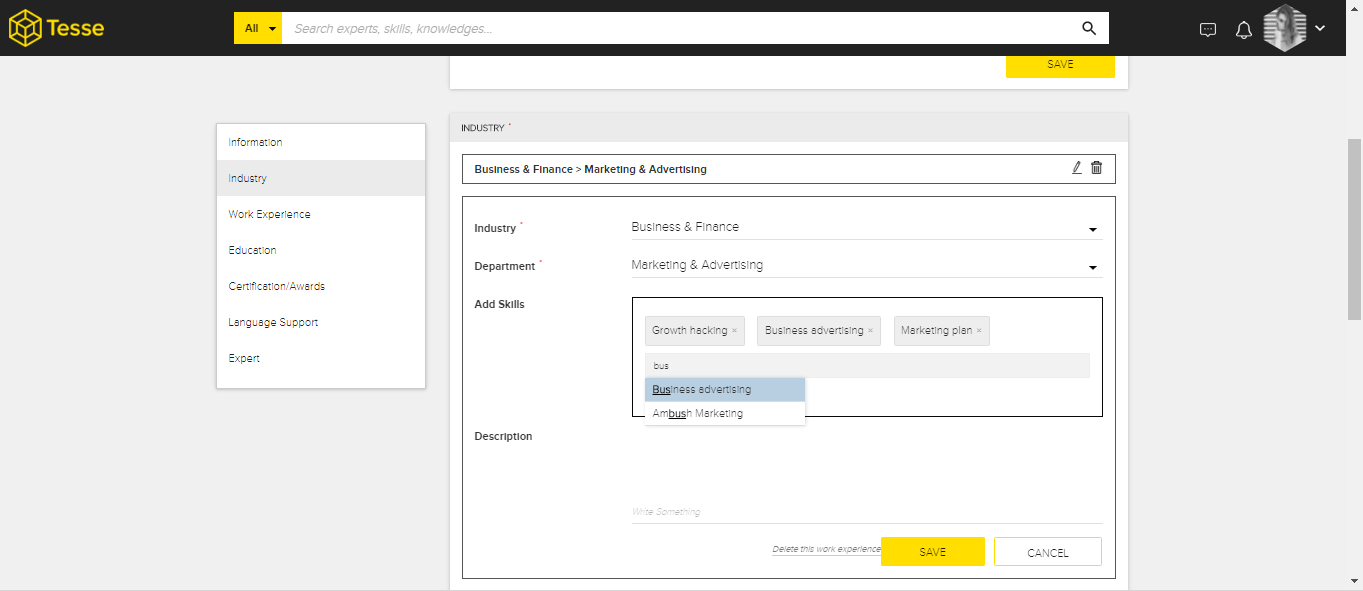Focus the skills input containing 'bus'
The width and height of the screenshot is (1363, 591).
coord(867,366)
